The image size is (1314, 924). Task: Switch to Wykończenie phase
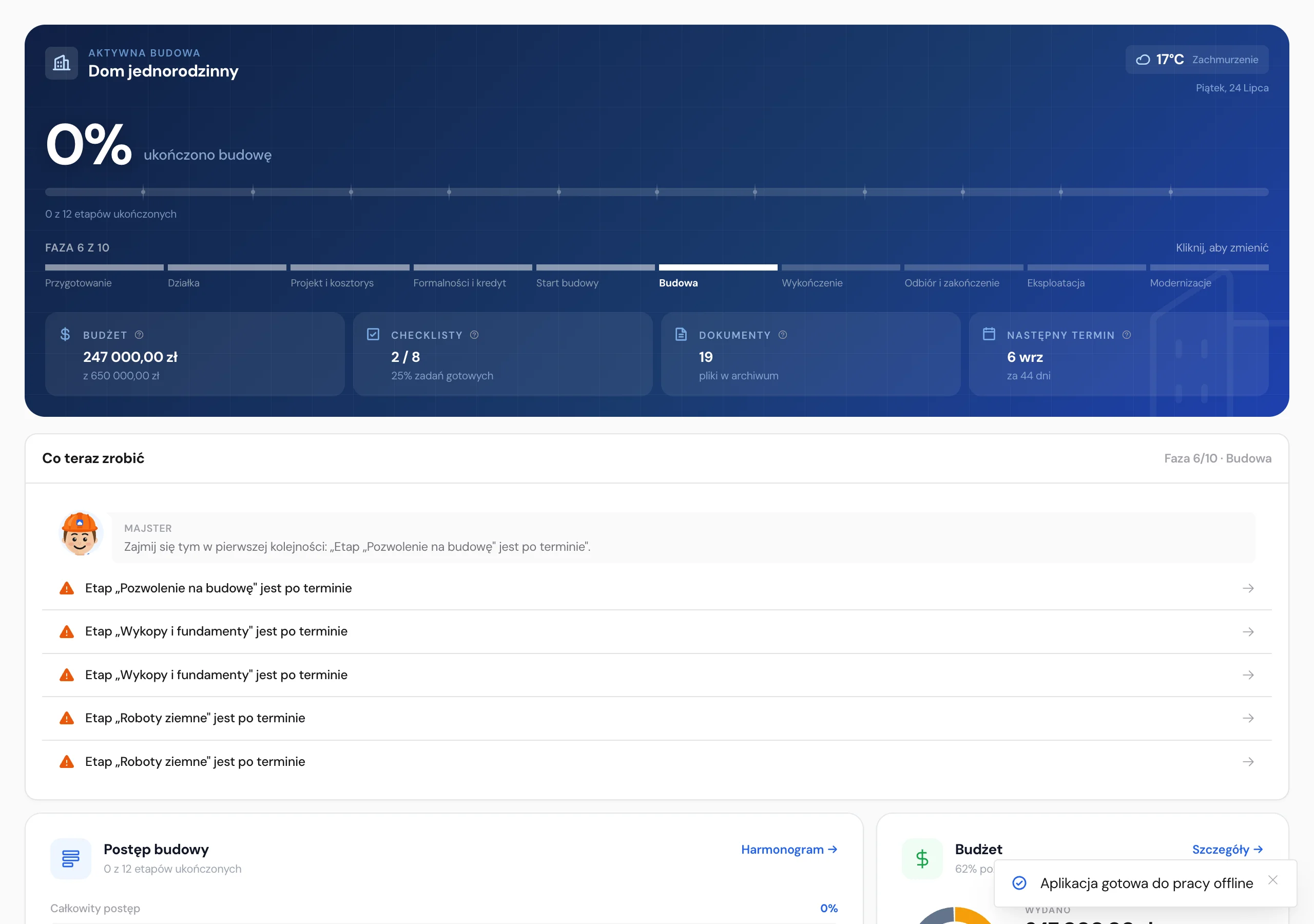(841, 277)
